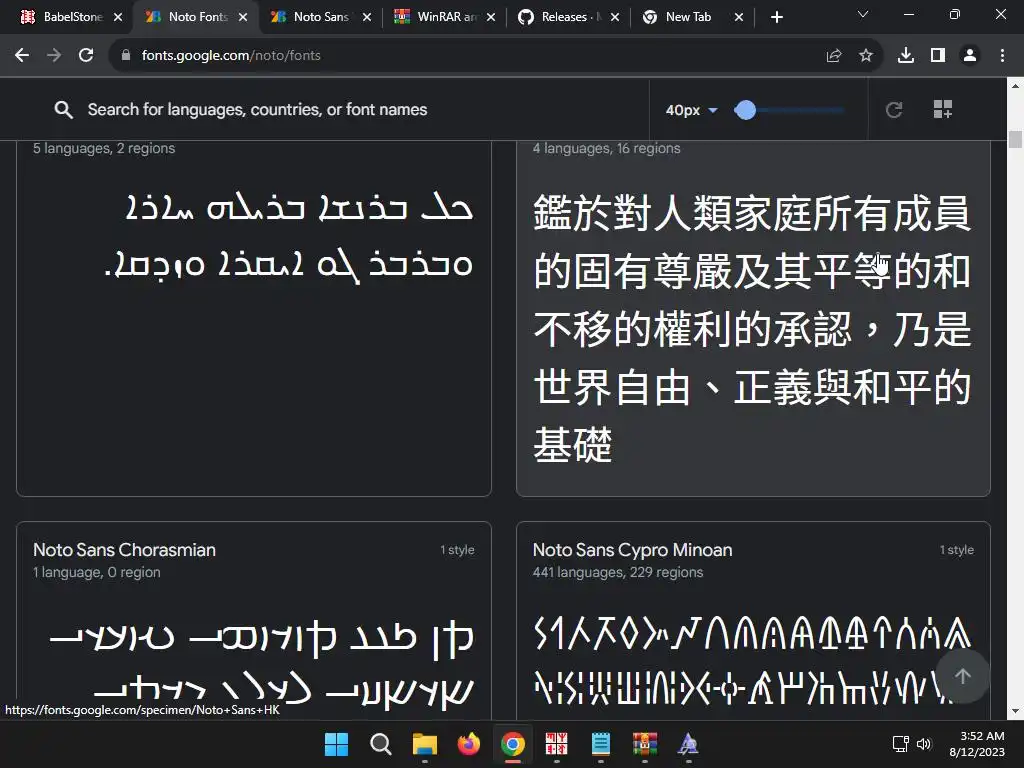Screen dimensions: 1024x768
Task: Reload the page
Action: [x=86, y=56]
